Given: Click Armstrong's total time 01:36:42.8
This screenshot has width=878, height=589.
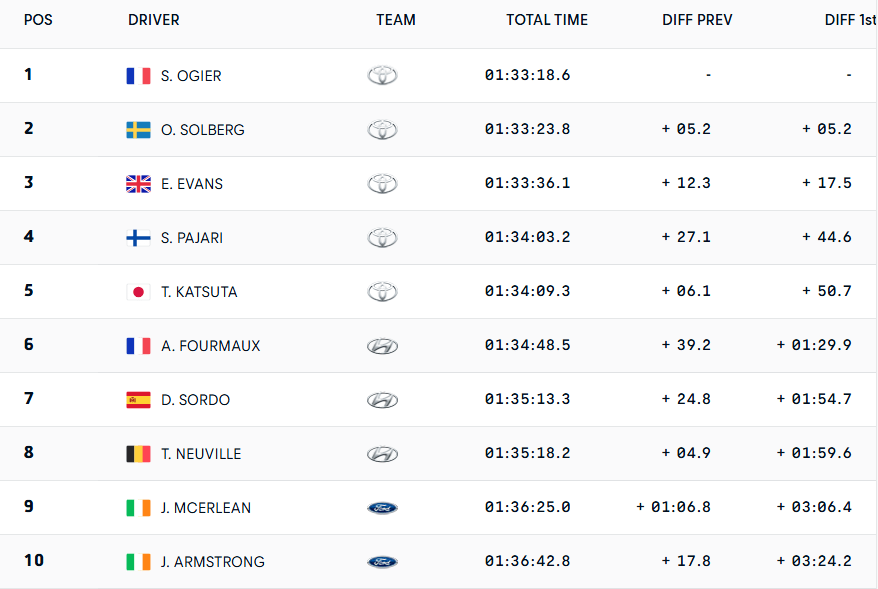Looking at the screenshot, I should [x=527, y=562].
